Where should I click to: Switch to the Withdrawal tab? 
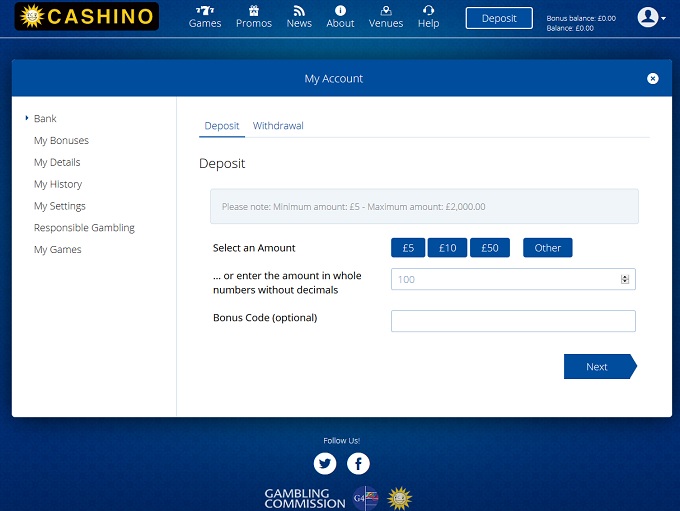[278, 126]
